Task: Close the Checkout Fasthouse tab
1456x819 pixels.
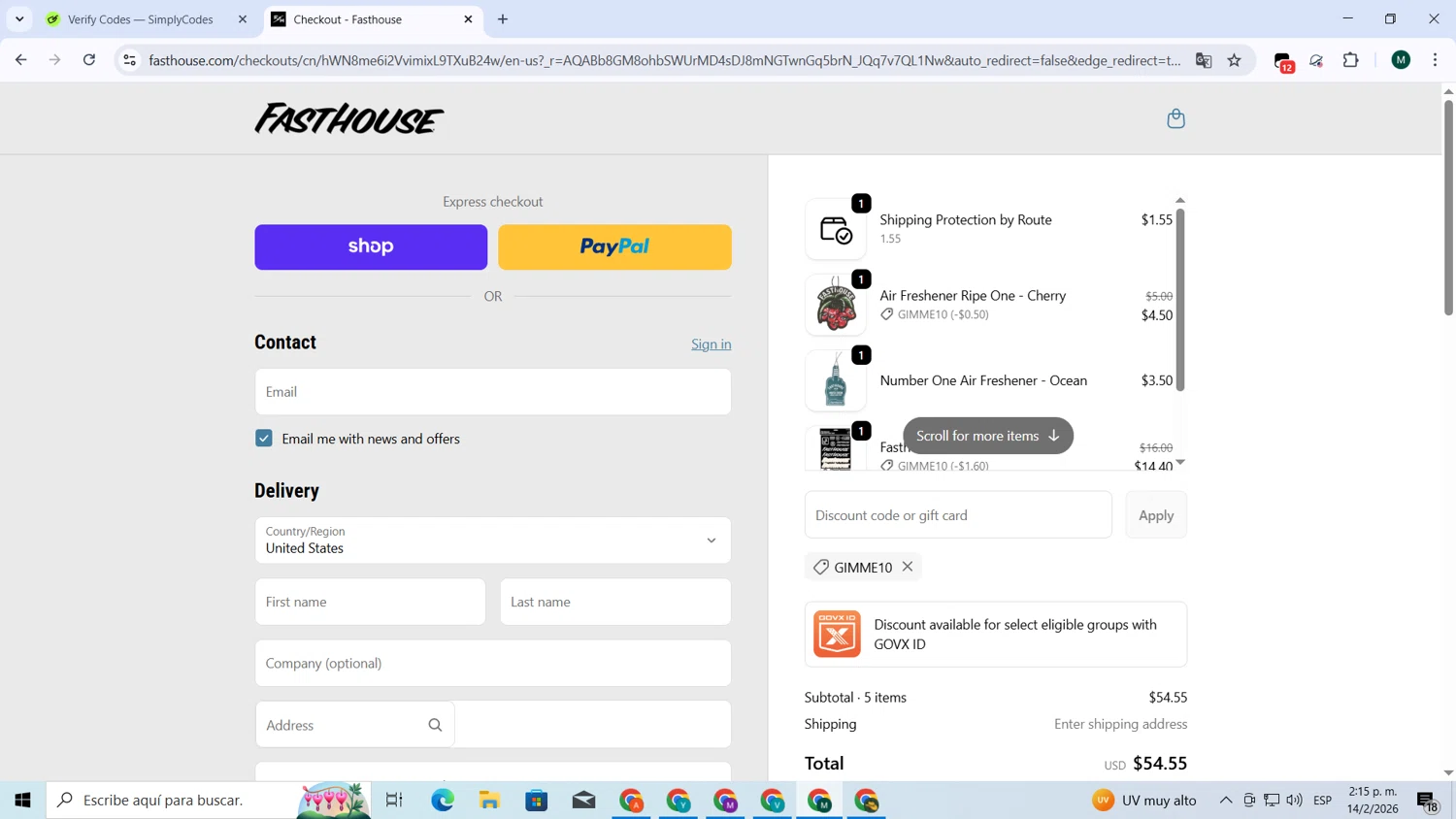Action: click(468, 19)
